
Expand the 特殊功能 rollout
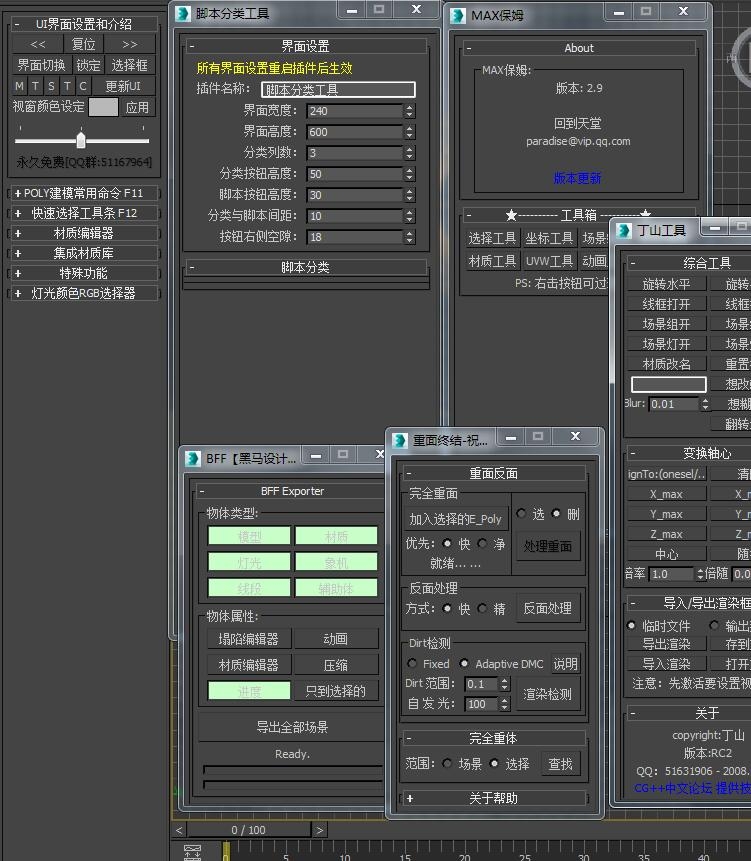point(83,273)
